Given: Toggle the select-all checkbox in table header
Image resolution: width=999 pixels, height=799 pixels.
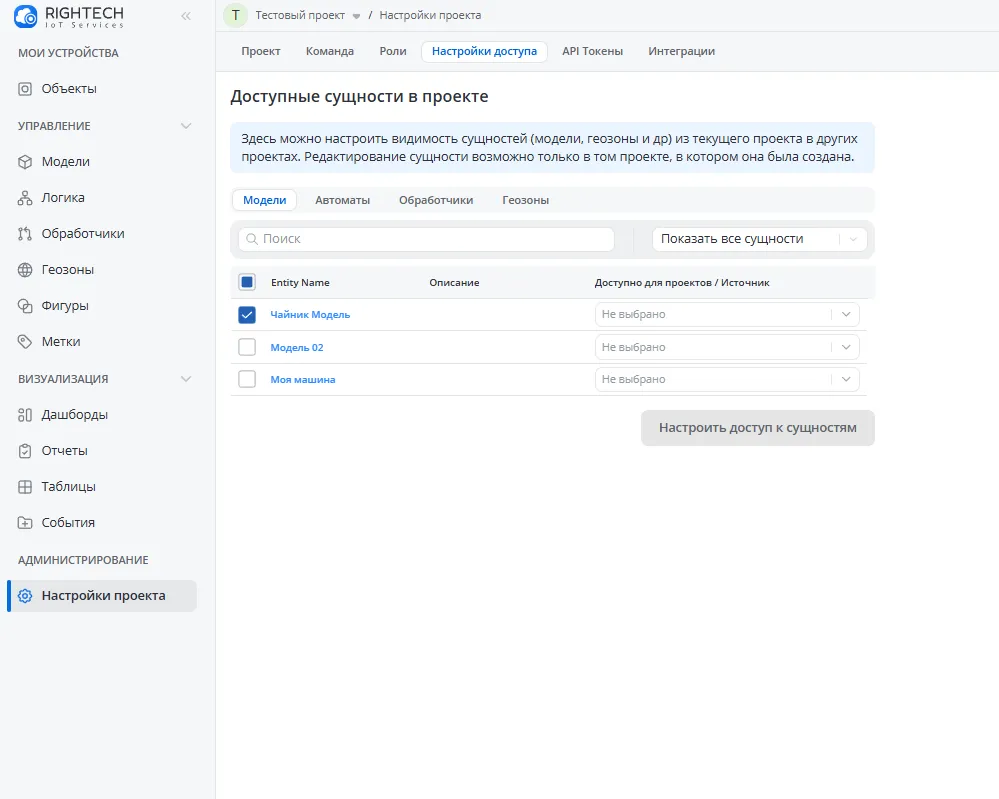Looking at the screenshot, I should click(x=247, y=282).
